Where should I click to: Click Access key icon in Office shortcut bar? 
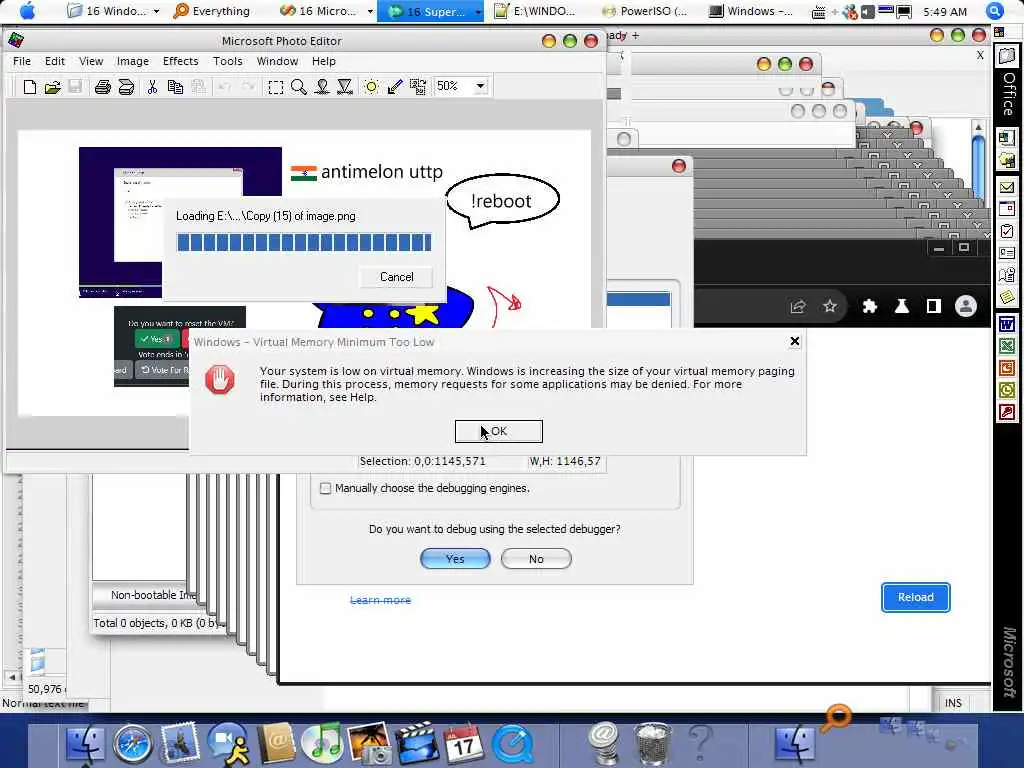1006,412
